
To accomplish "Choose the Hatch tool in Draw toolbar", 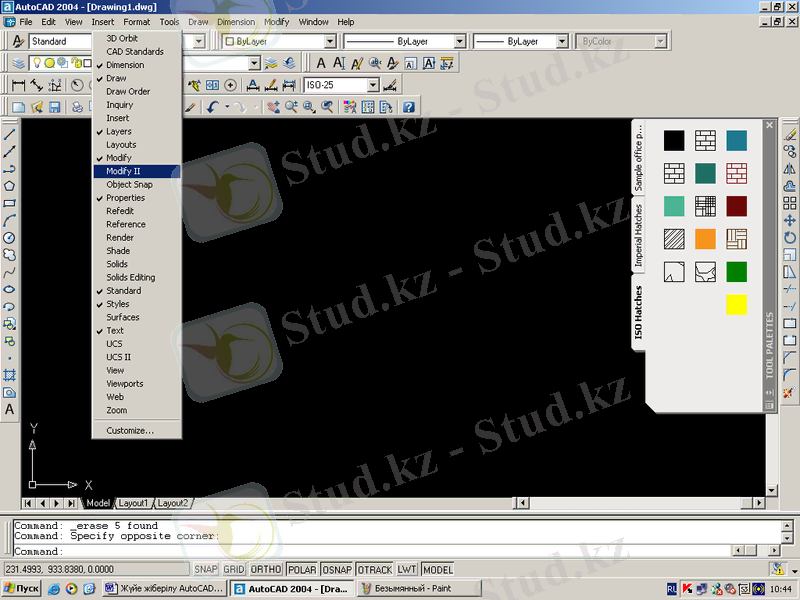I will point(10,374).
